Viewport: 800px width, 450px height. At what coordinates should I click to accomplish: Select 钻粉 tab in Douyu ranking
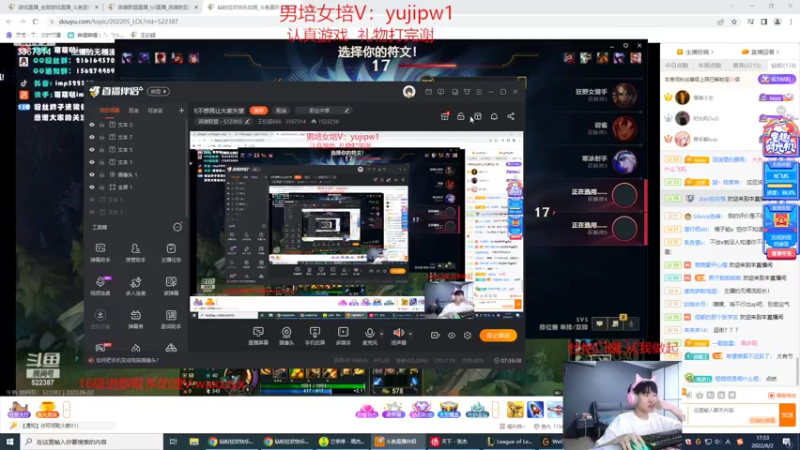click(x=783, y=65)
